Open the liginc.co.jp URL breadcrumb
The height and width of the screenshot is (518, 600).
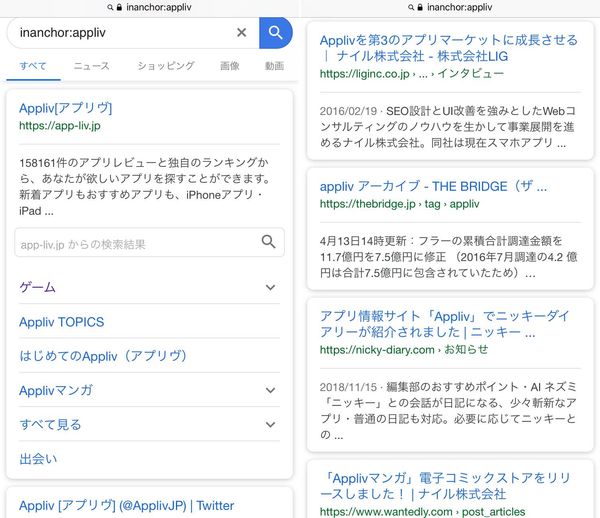[x=412, y=74]
